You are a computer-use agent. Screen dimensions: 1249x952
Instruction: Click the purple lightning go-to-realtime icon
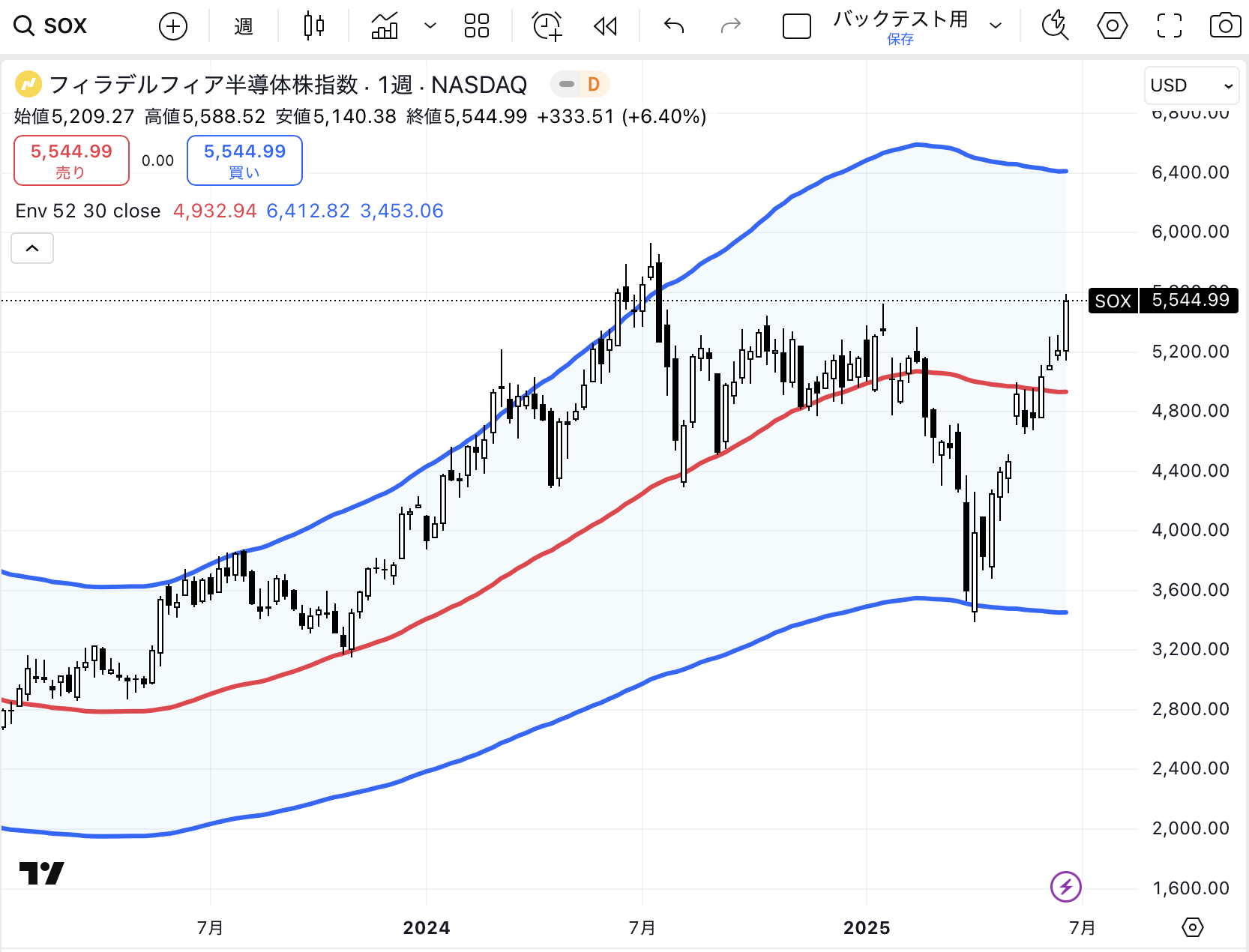pos(1066,887)
